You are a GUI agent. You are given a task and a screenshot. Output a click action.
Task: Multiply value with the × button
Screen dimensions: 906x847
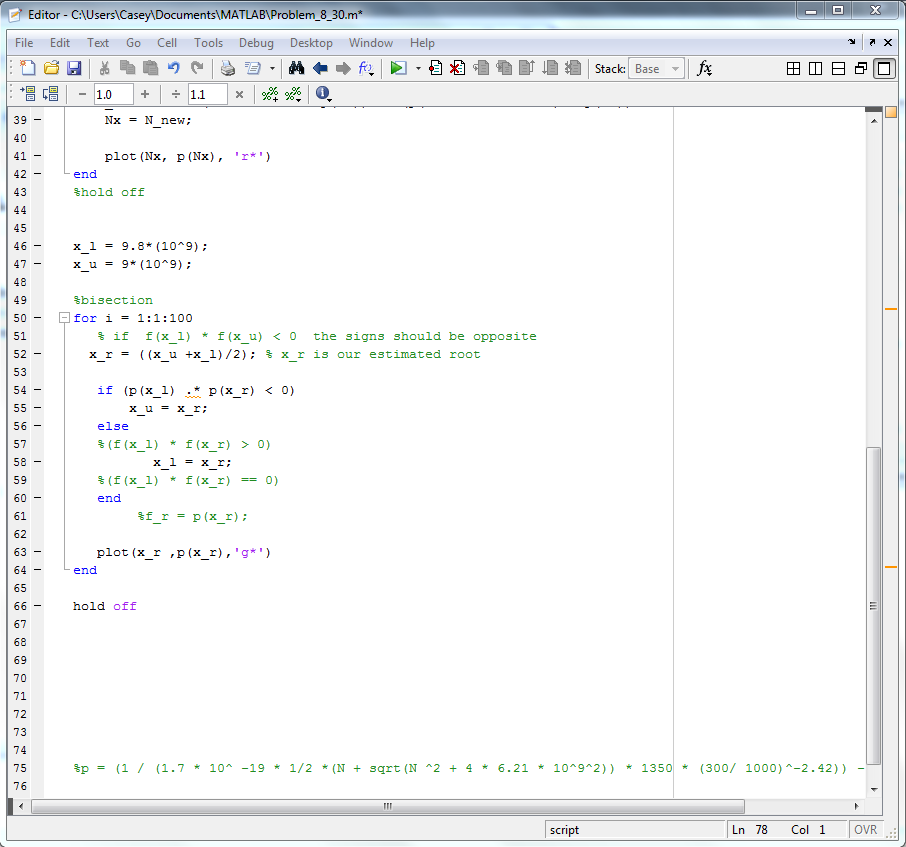click(x=239, y=94)
